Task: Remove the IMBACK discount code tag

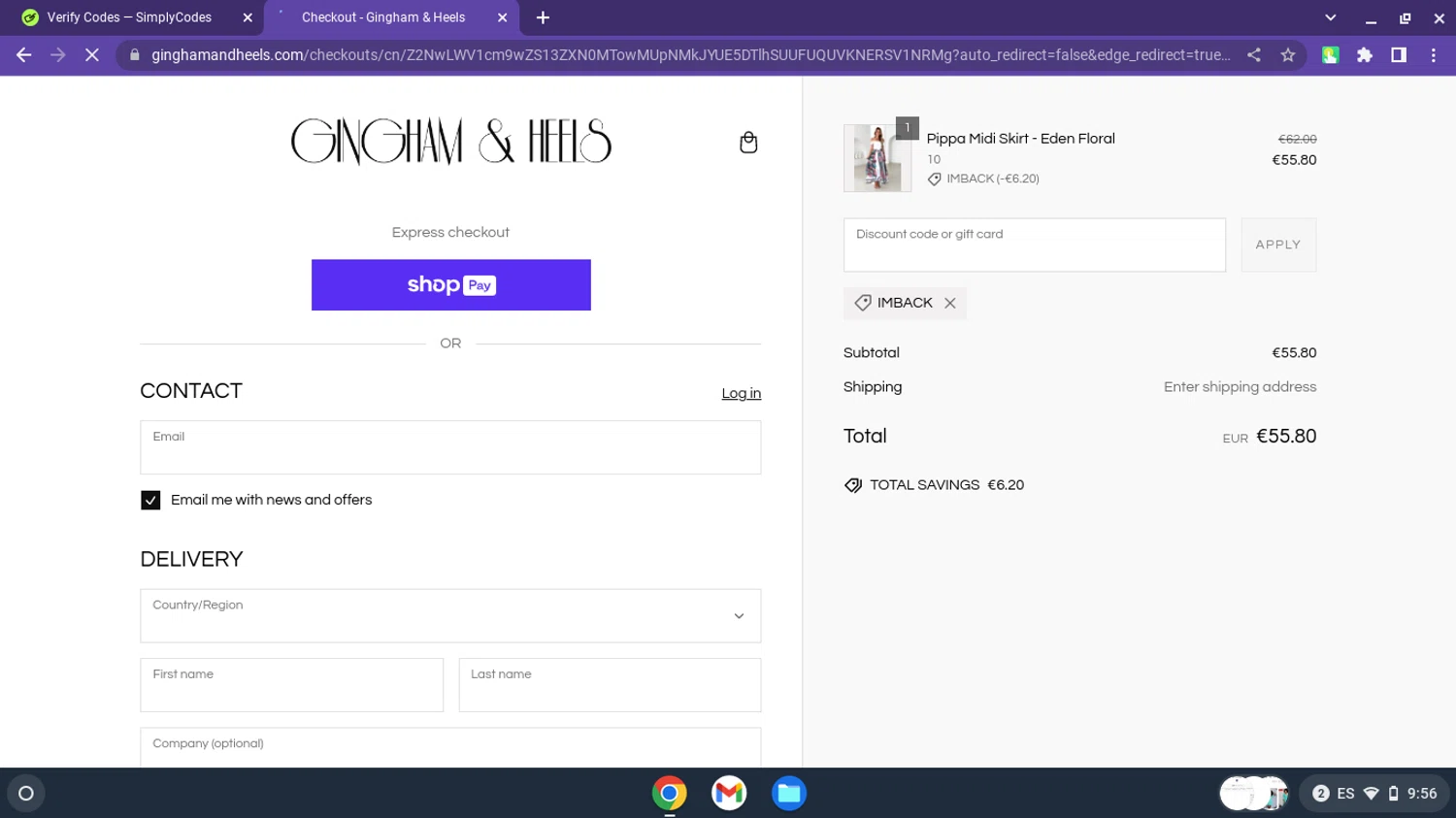Action: (x=950, y=304)
